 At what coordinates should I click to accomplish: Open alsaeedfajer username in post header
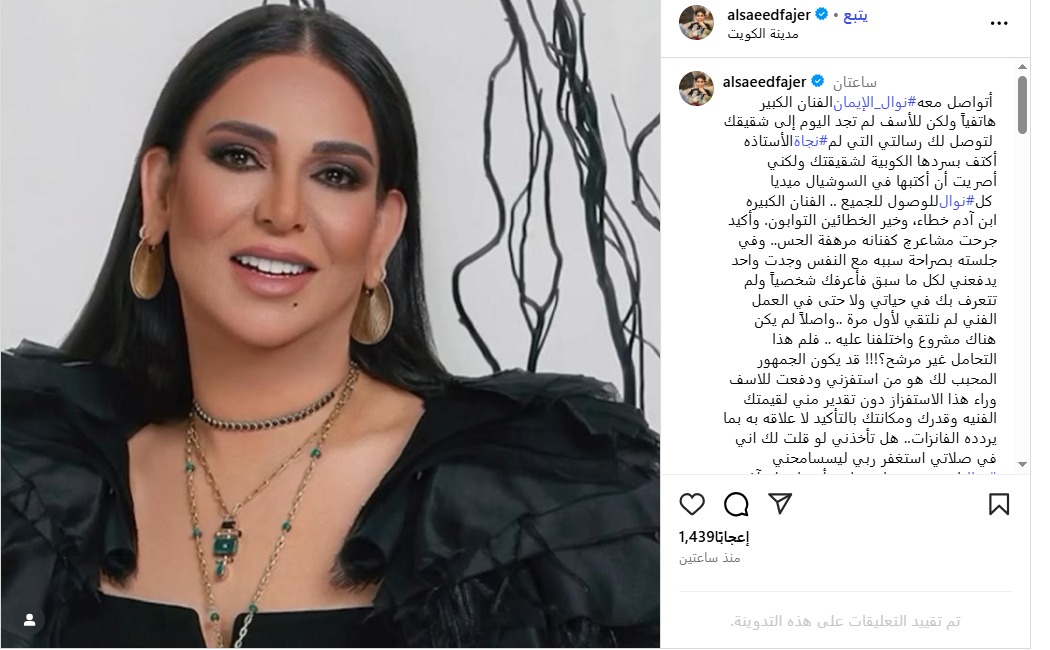coord(769,14)
